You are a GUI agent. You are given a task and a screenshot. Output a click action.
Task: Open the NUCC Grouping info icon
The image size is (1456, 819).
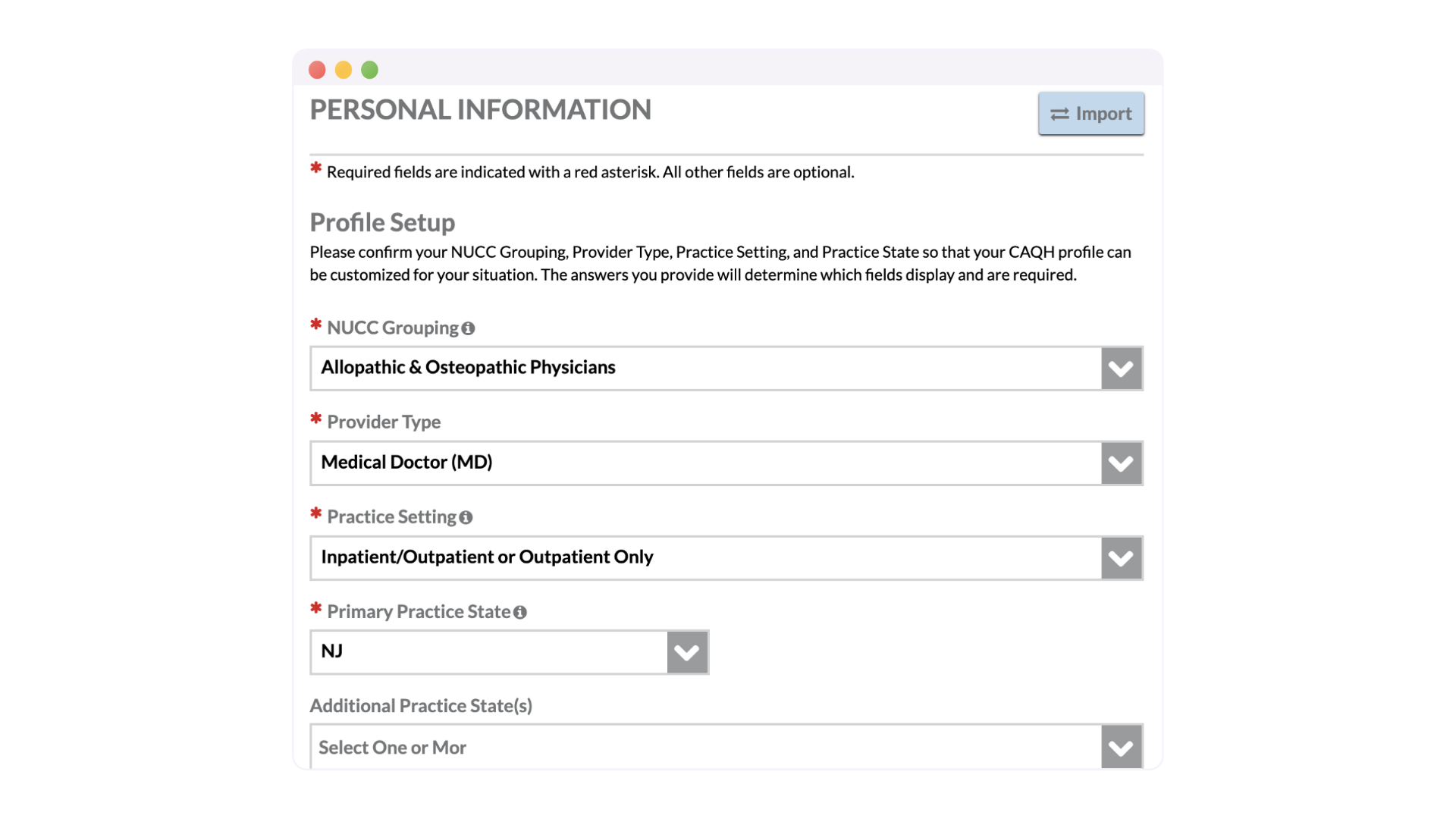click(x=468, y=328)
